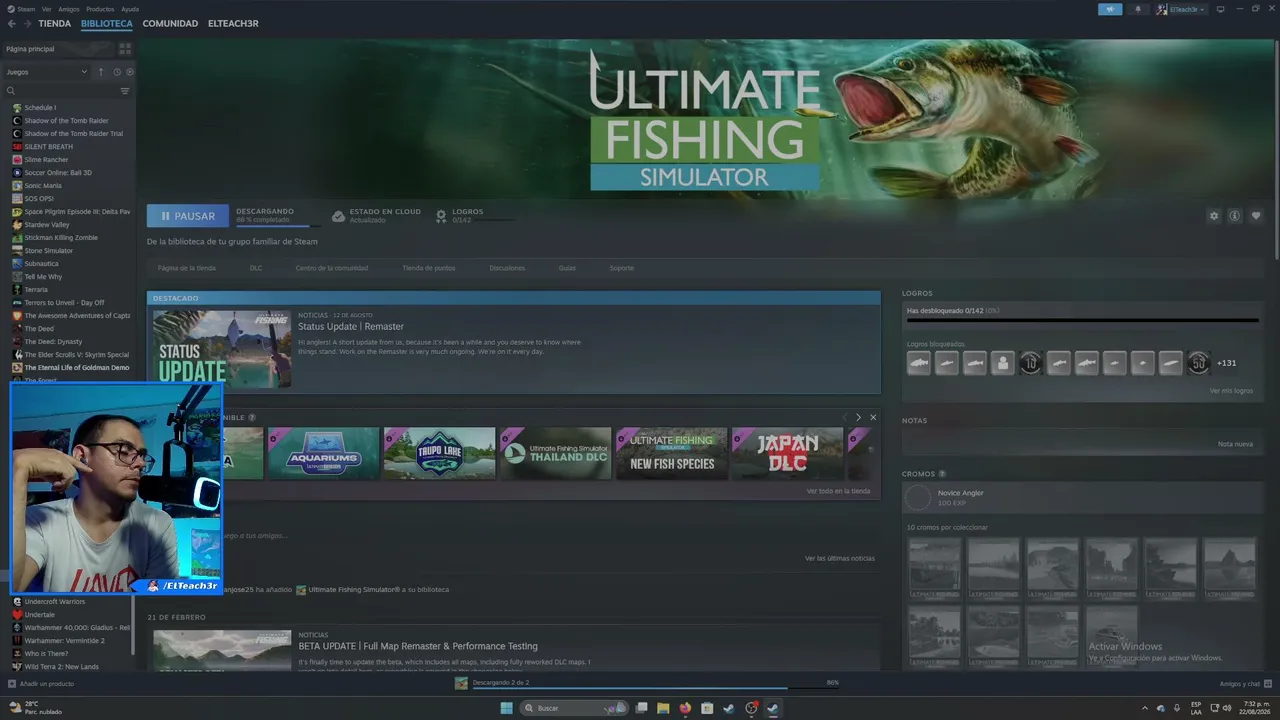Open the Ver menu
The width and height of the screenshot is (1280, 720).
click(47, 9)
